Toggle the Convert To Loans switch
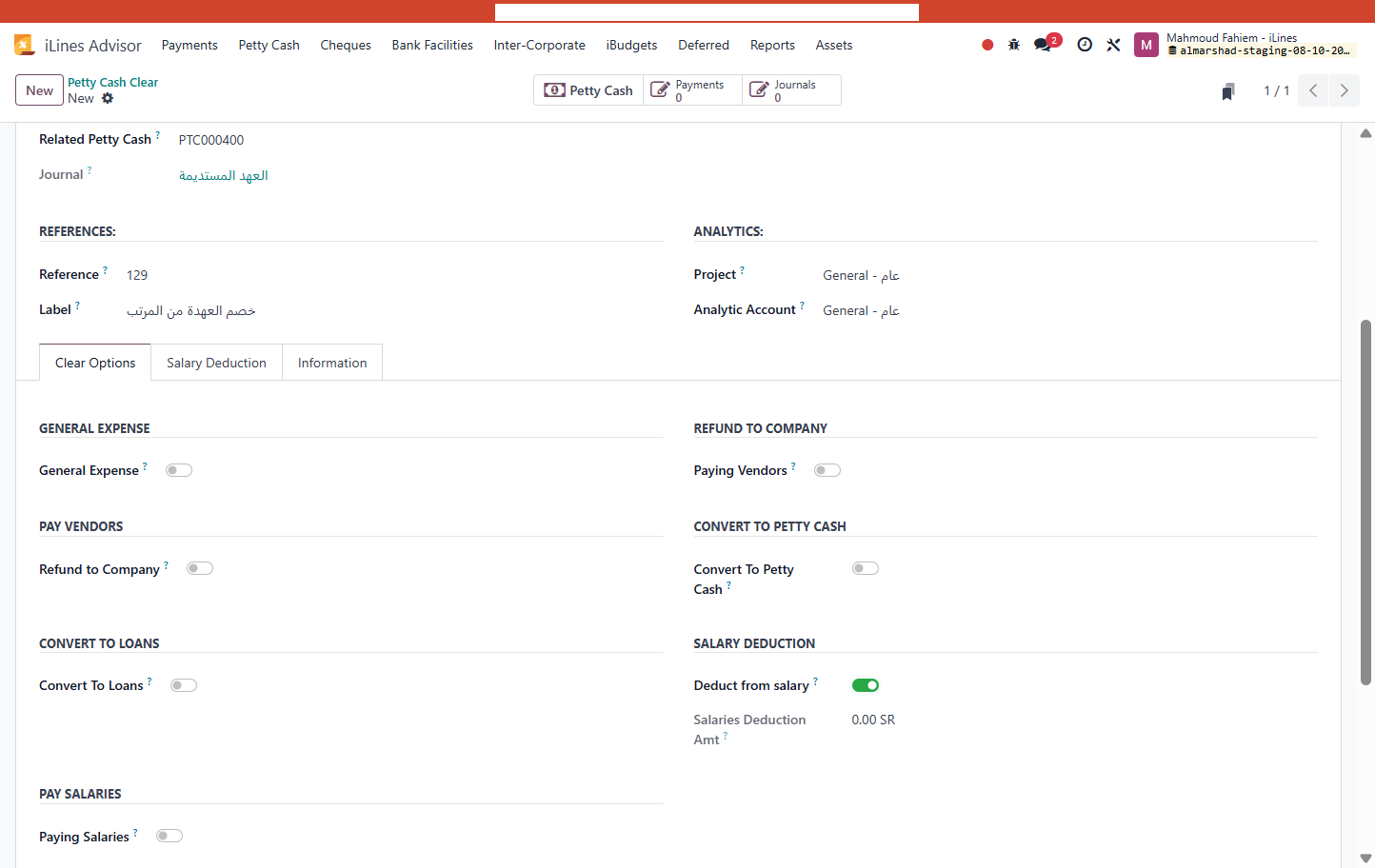Viewport: 1375px width, 868px height. [184, 685]
